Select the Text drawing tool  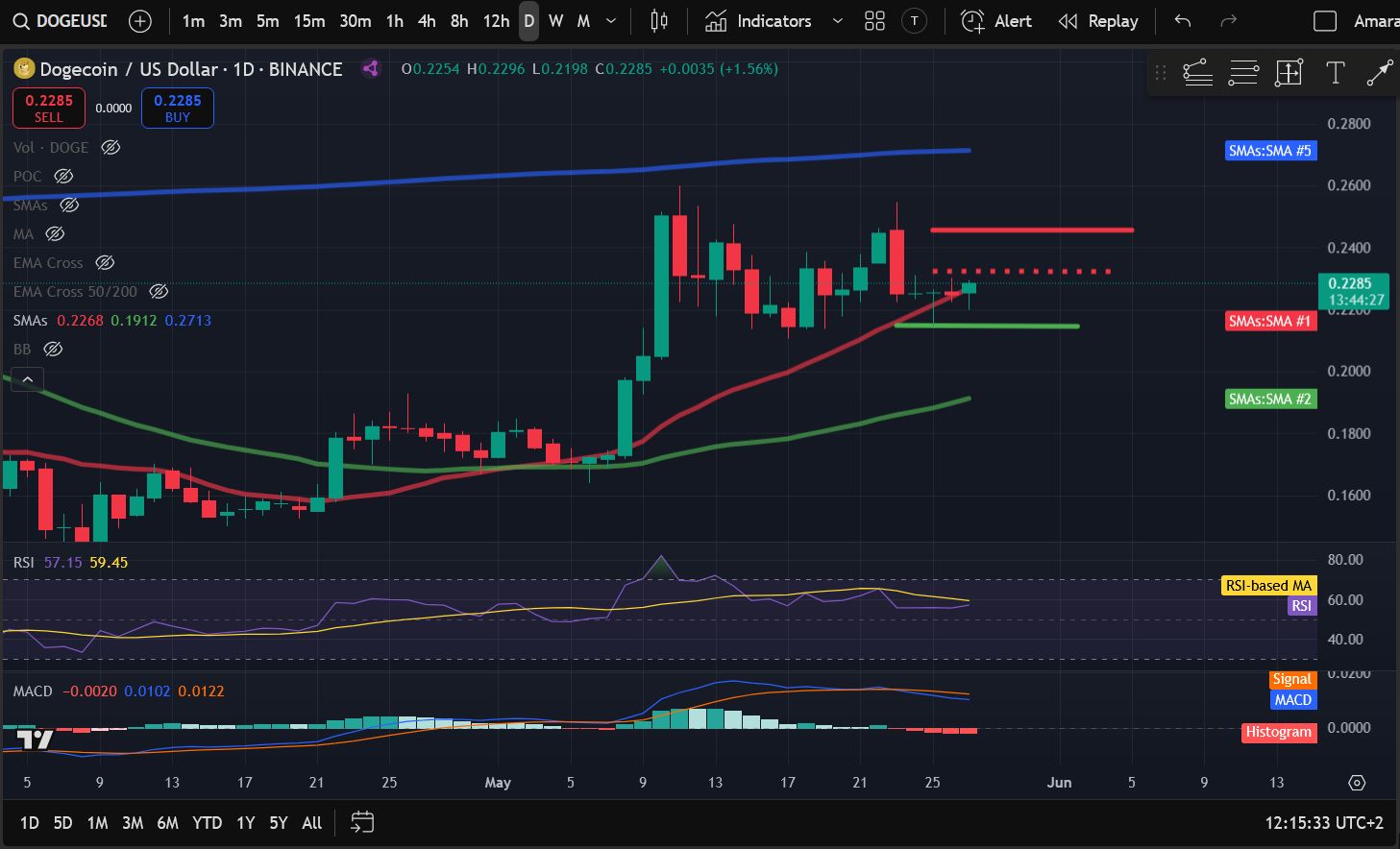pos(1335,73)
